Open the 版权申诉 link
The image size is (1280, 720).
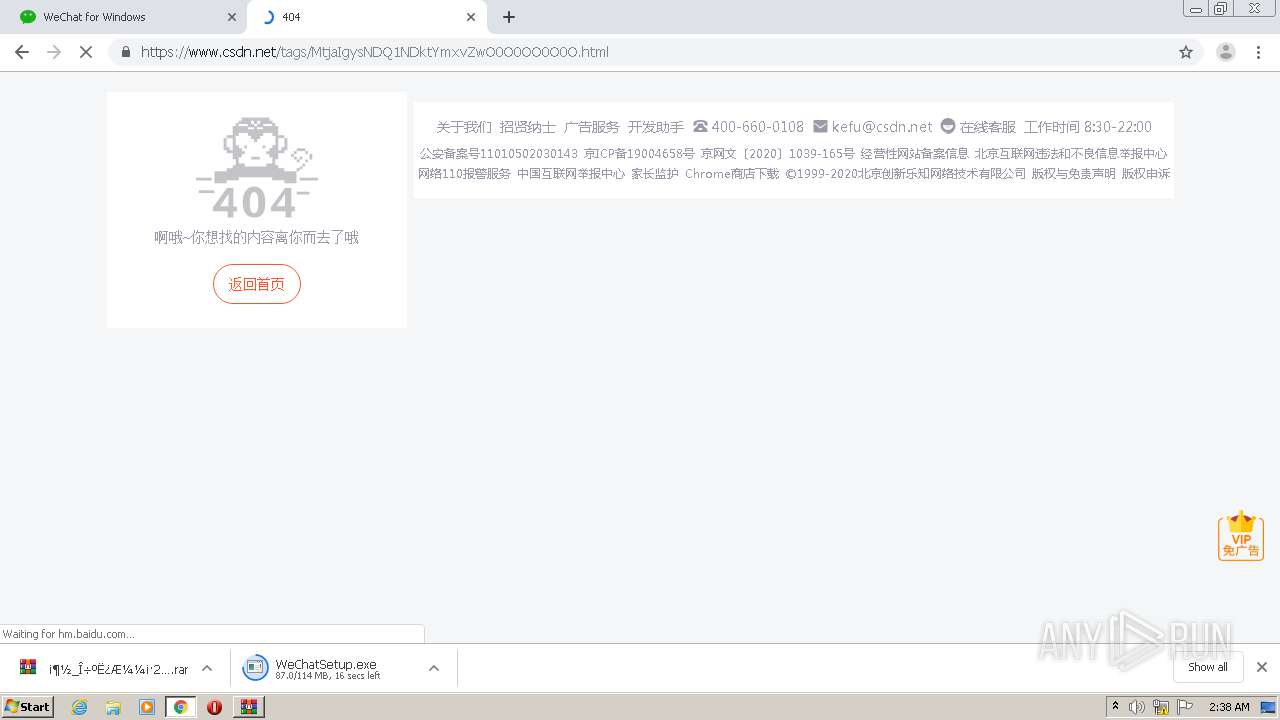point(1146,174)
